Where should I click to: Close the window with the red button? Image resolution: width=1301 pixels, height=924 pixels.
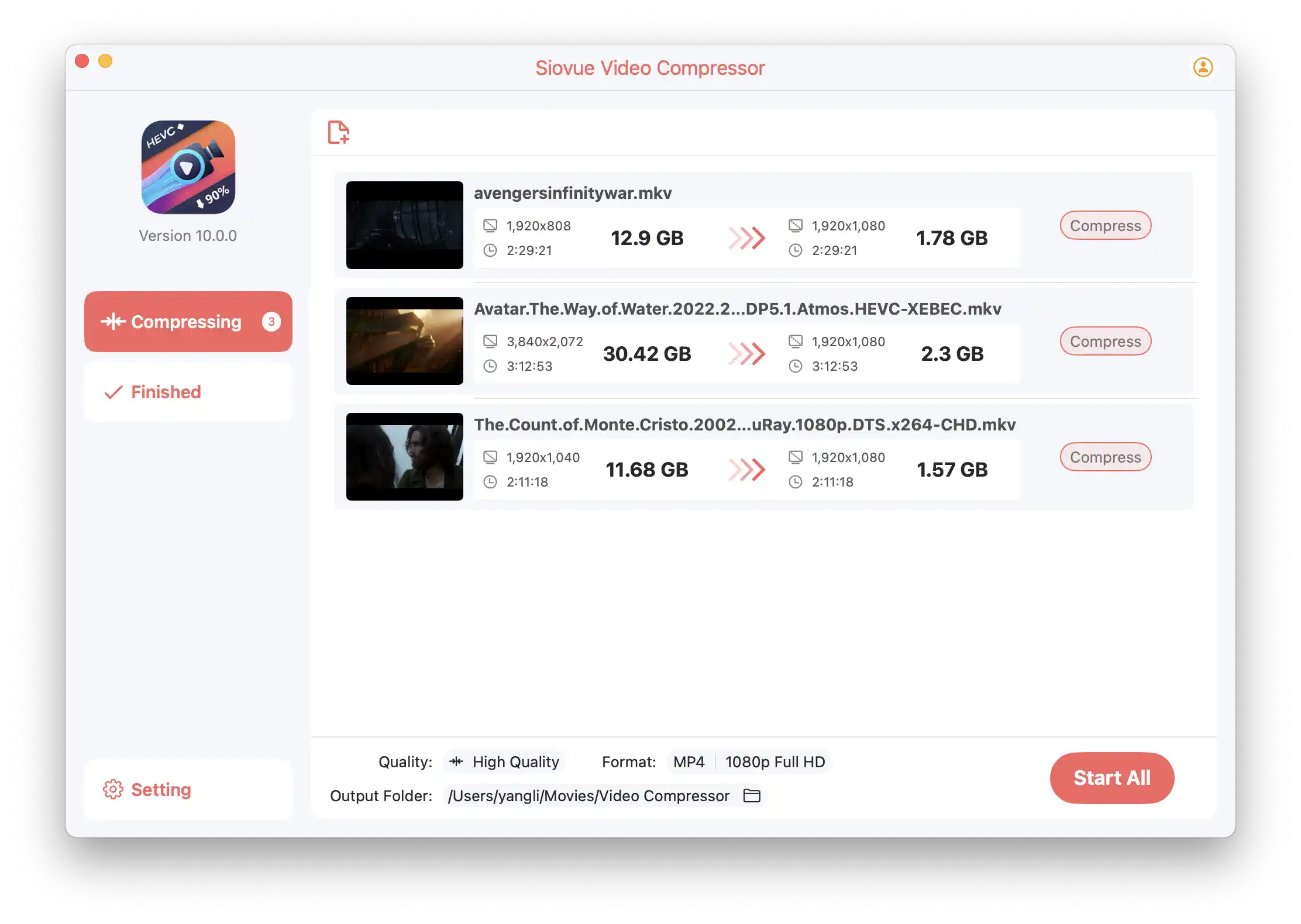pos(82,61)
